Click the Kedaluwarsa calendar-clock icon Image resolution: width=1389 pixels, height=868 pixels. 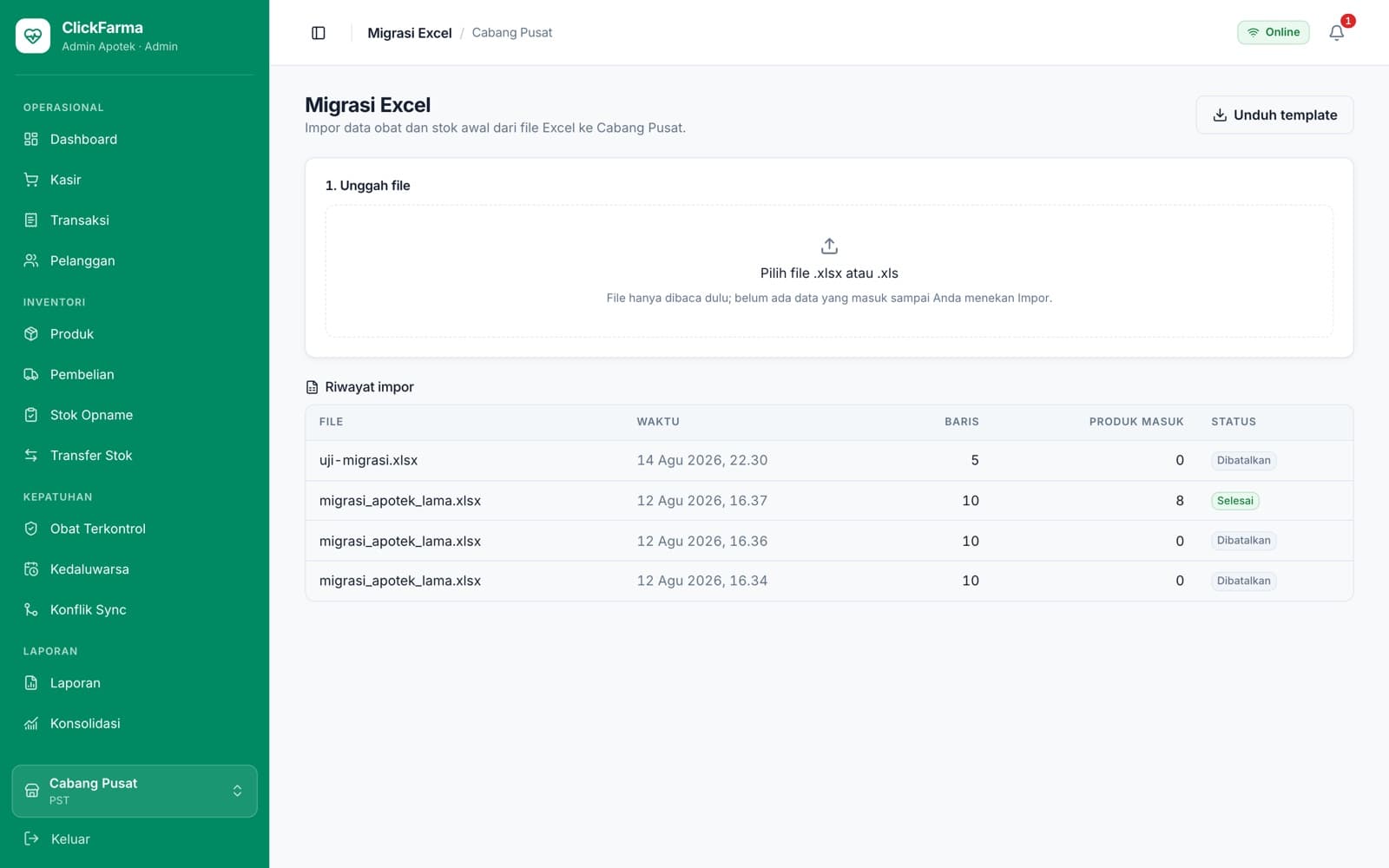coord(31,569)
